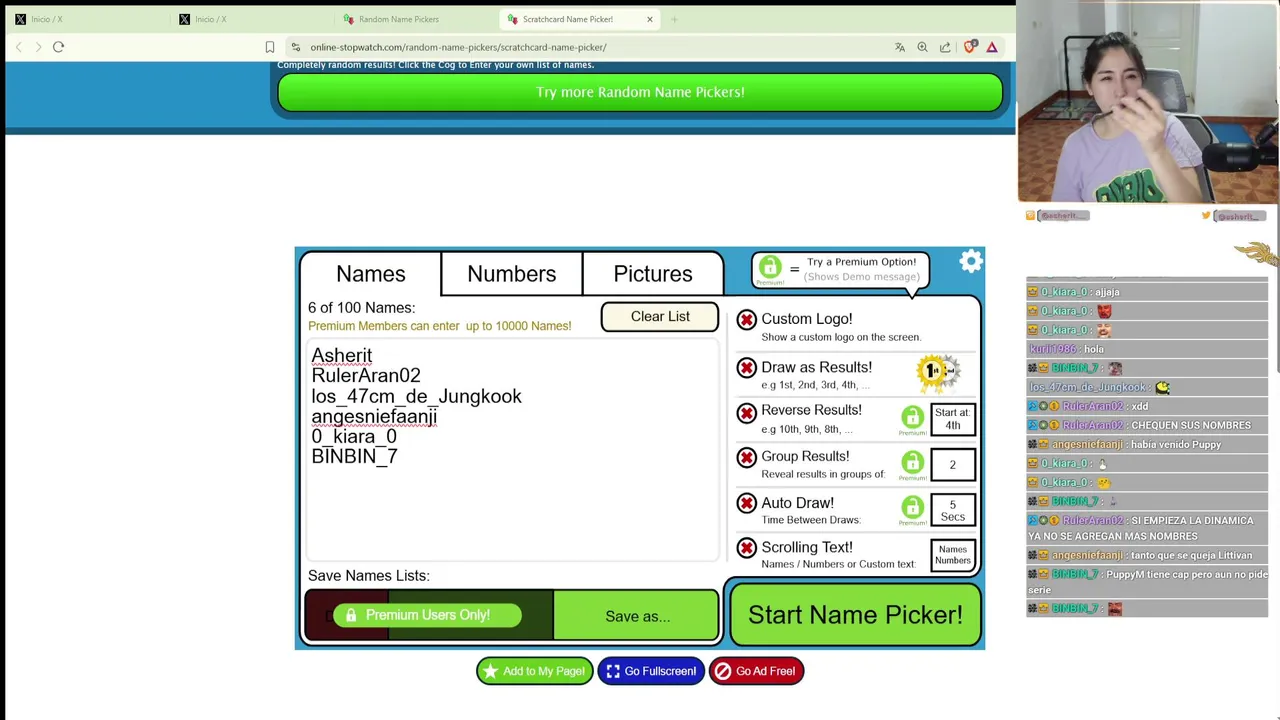Toggle the Reverse Results option
Screen dimensions: 1280x720
coord(747,413)
